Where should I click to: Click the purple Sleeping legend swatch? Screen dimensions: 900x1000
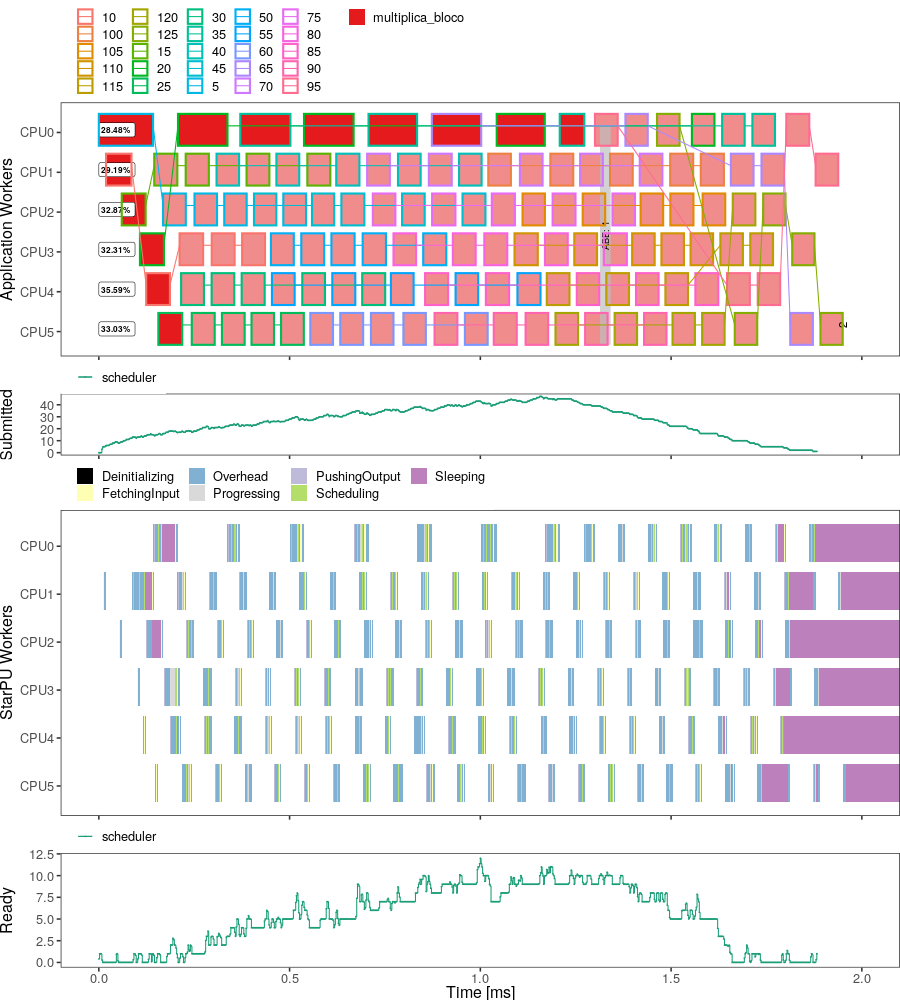(x=419, y=477)
